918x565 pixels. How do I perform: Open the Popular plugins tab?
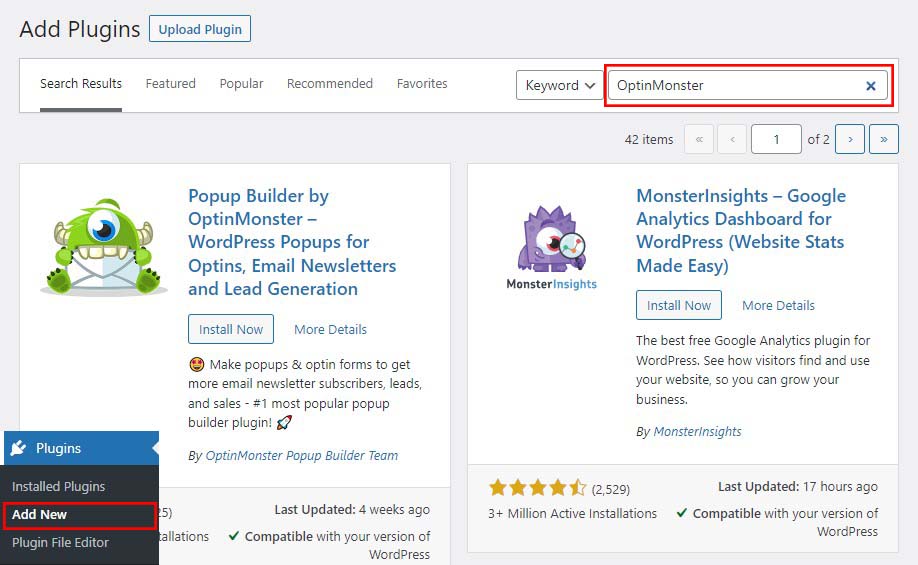click(241, 84)
